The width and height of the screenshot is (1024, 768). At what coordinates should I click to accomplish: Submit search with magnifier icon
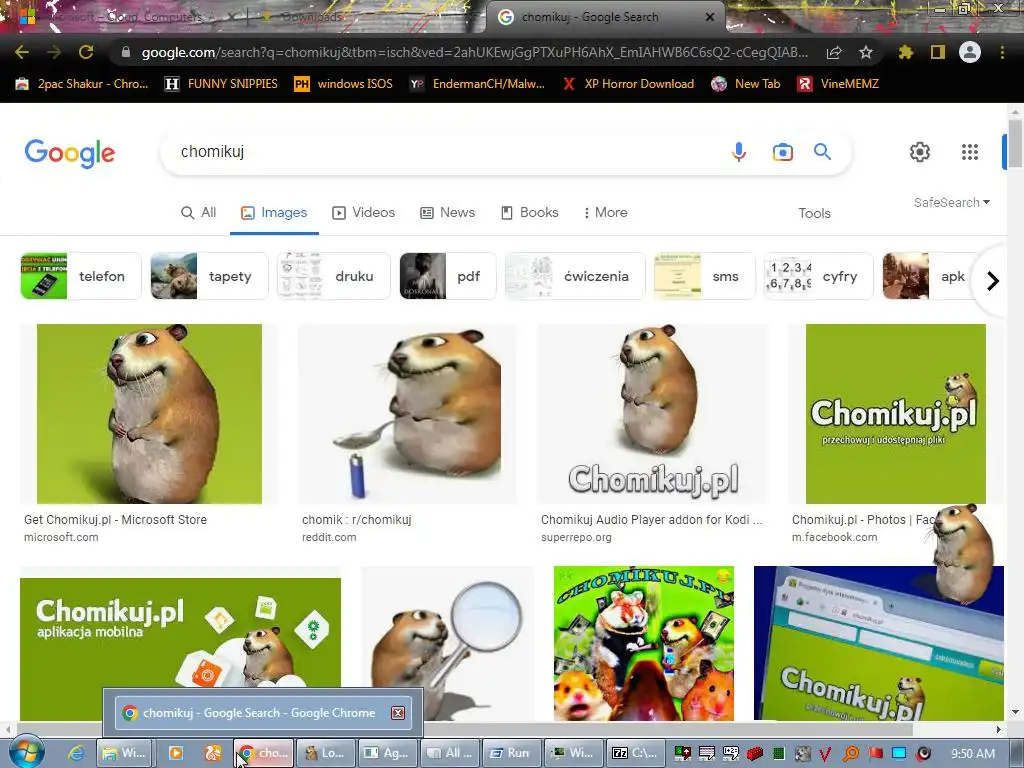point(822,152)
